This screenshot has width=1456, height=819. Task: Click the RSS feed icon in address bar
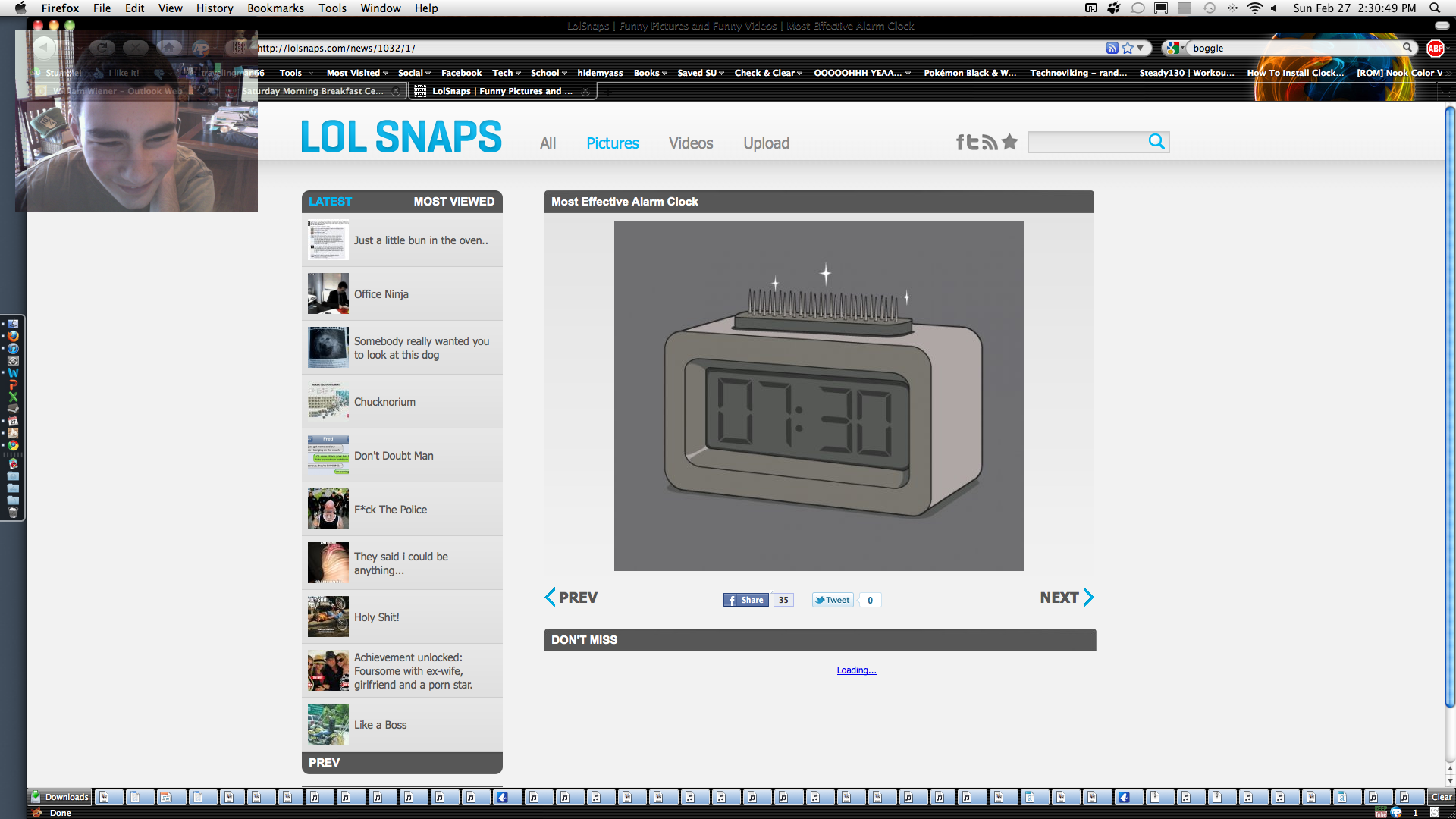tap(1112, 48)
